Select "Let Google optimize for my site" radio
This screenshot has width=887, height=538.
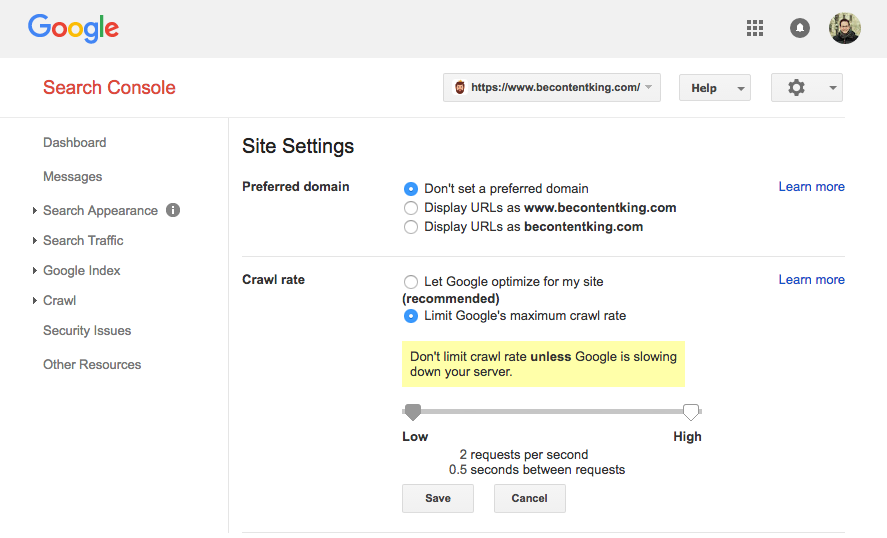(411, 282)
